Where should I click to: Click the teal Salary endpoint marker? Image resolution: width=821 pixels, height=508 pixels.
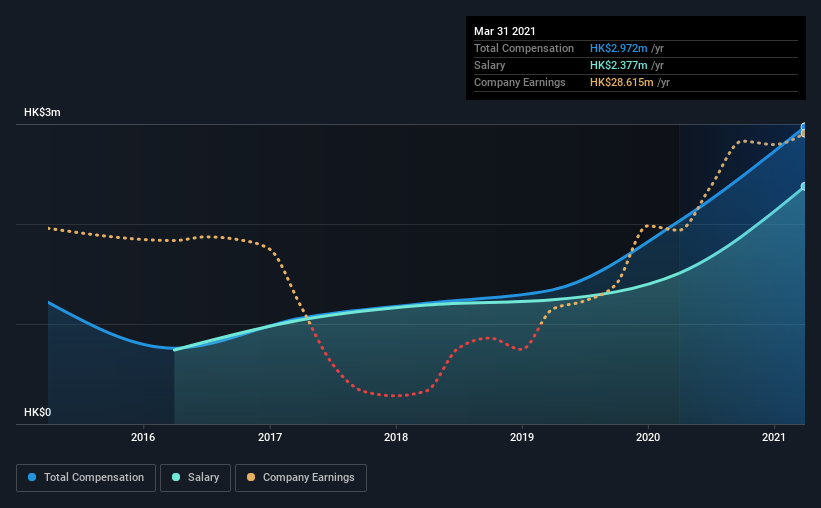(804, 186)
